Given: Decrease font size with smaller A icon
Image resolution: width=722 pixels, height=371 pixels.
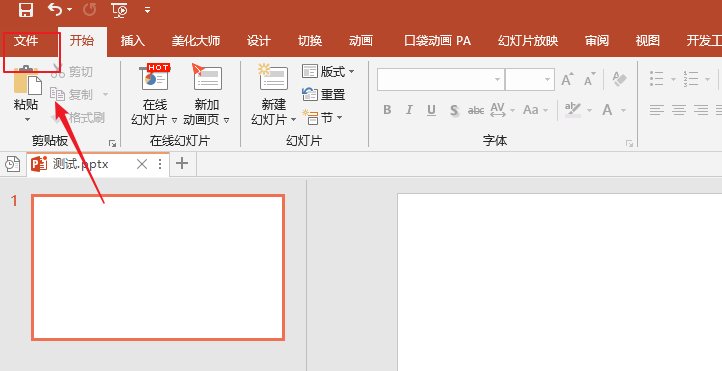Looking at the screenshot, I should click(x=590, y=80).
